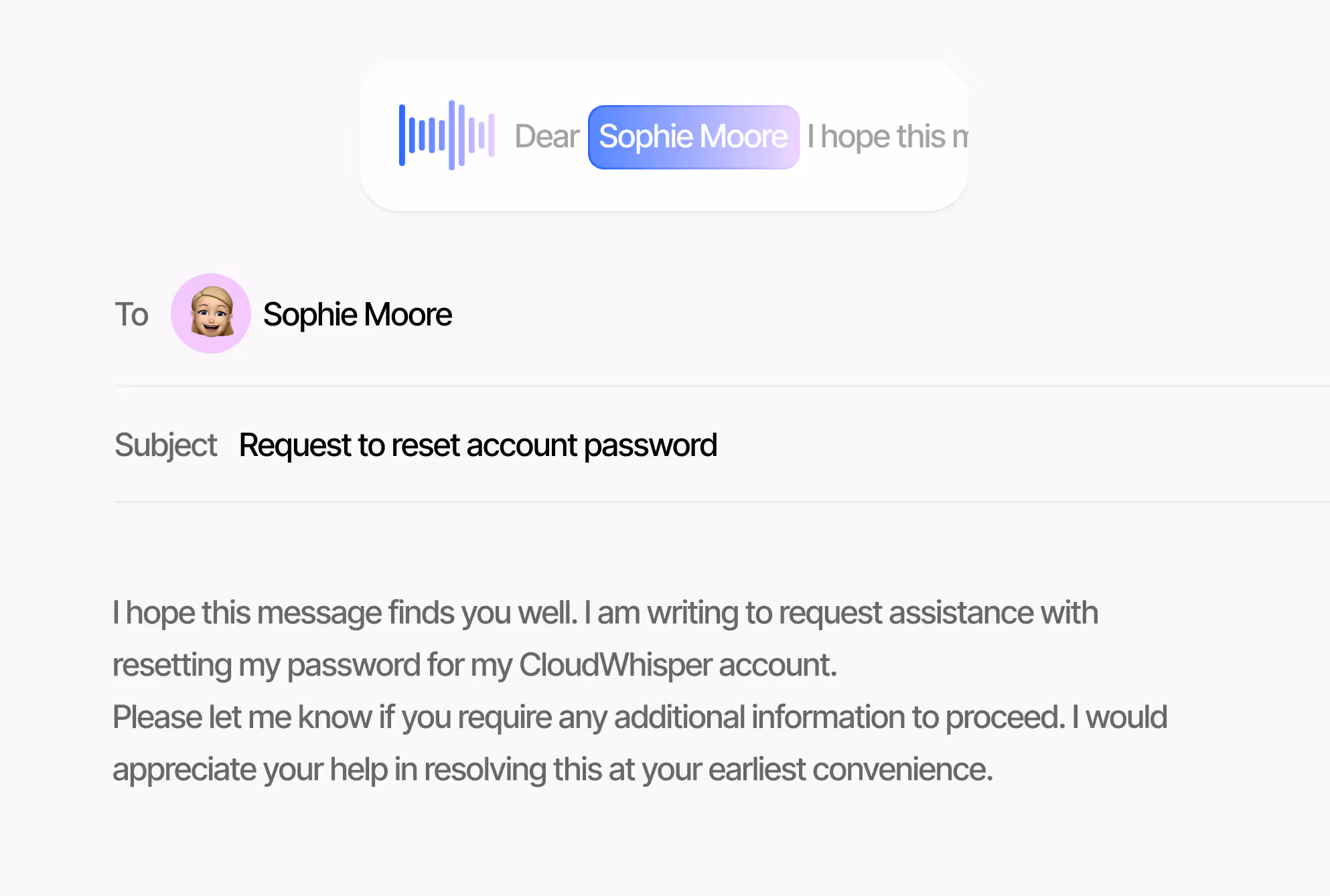Image resolution: width=1330 pixels, height=896 pixels.
Task: Select Sophie Moore's avatar image
Action: (x=211, y=313)
